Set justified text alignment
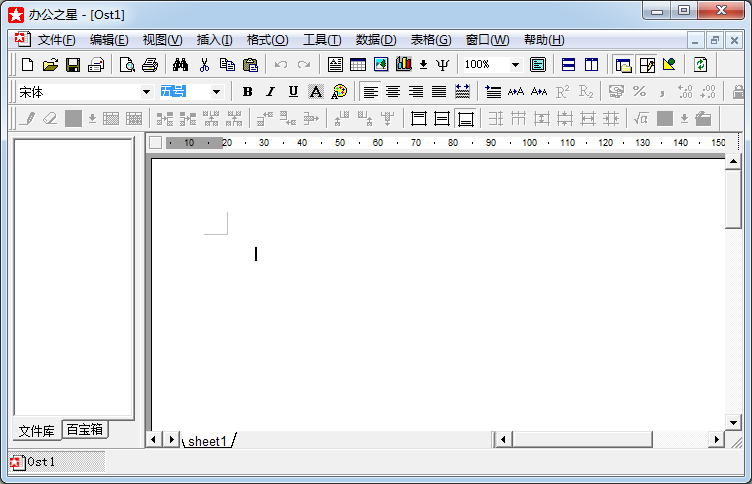Image resolution: width=752 pixels, height=484 pixels. click(439, 92)
